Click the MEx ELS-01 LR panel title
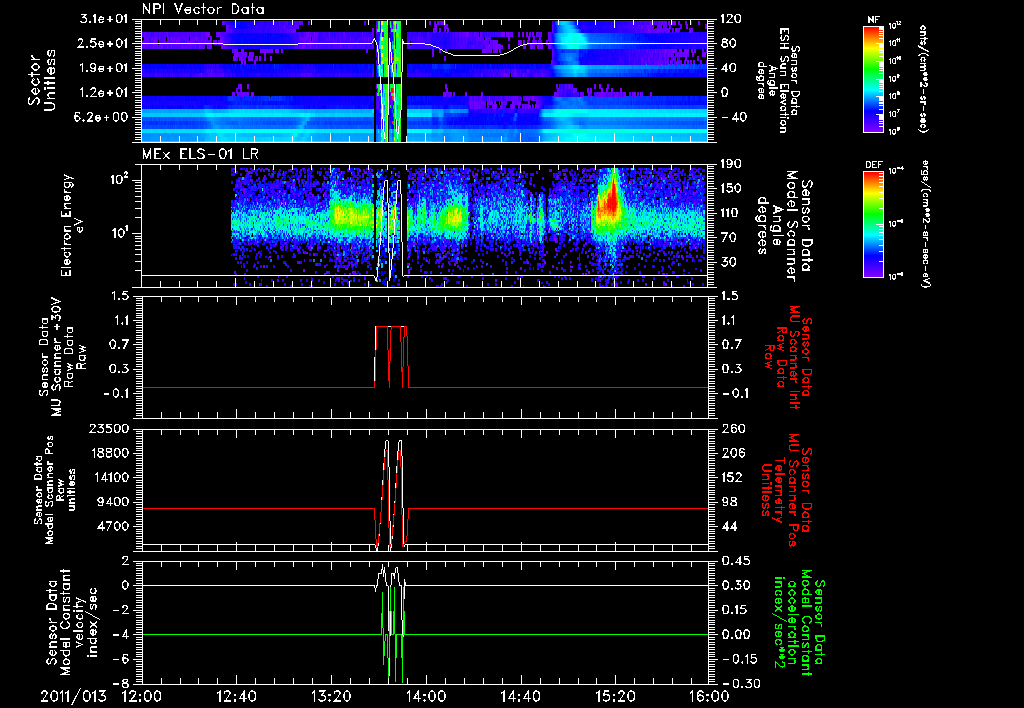 tap(200, 155)
